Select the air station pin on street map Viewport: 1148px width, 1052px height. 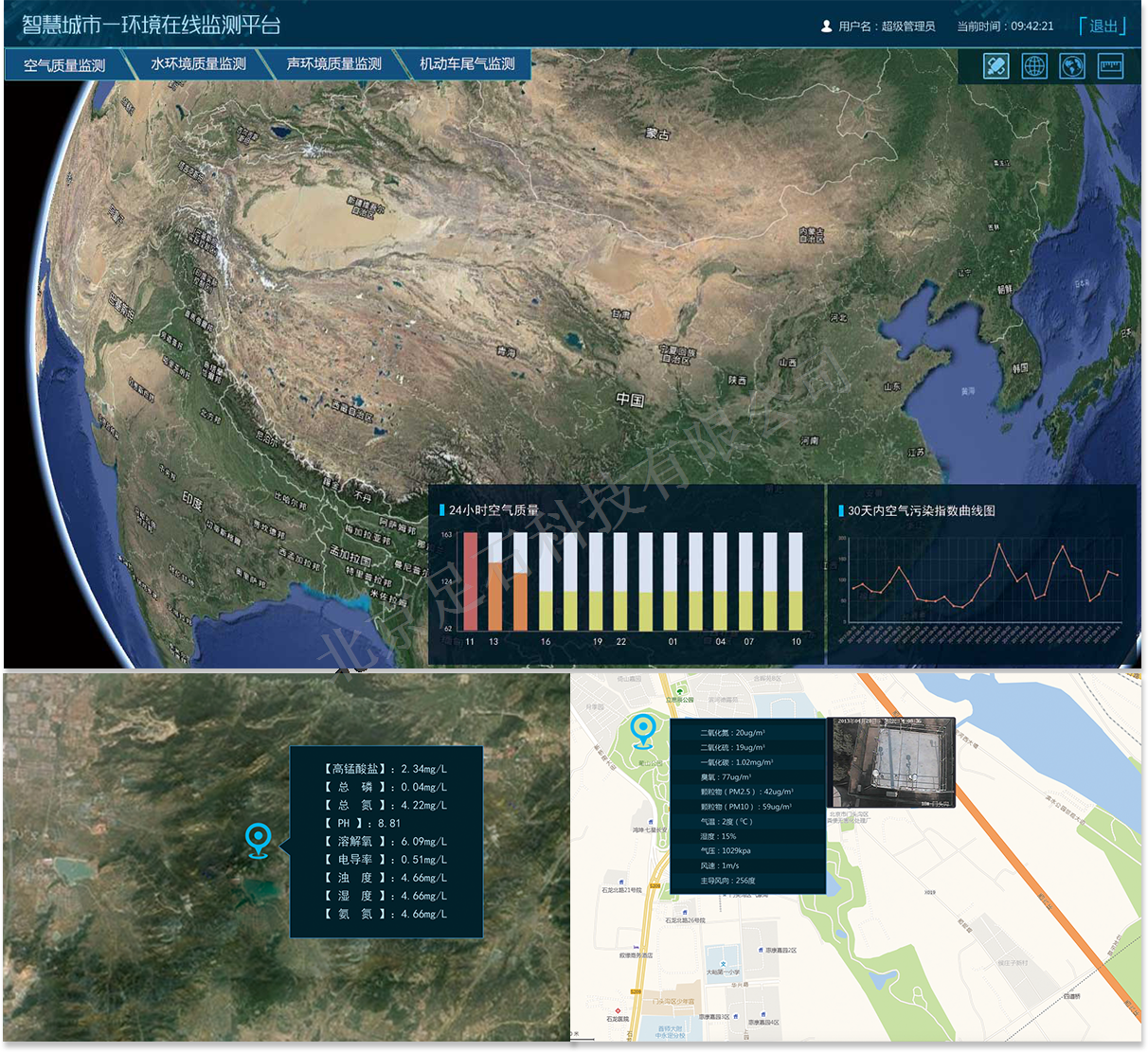(643, 730)
